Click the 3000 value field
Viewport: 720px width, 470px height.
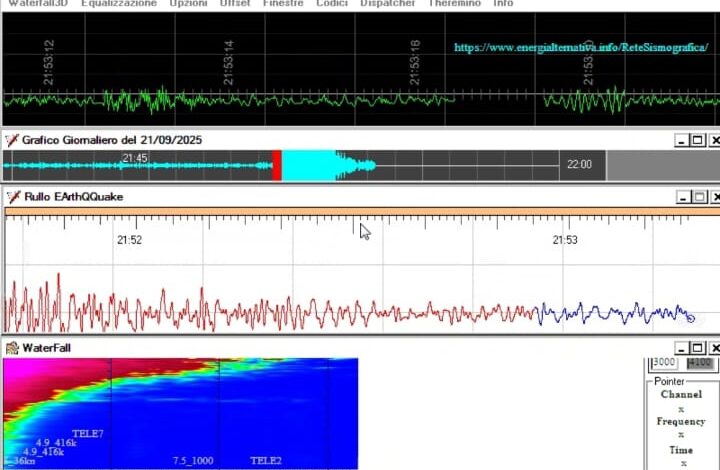pyautogui.click(x=664, y=363)
